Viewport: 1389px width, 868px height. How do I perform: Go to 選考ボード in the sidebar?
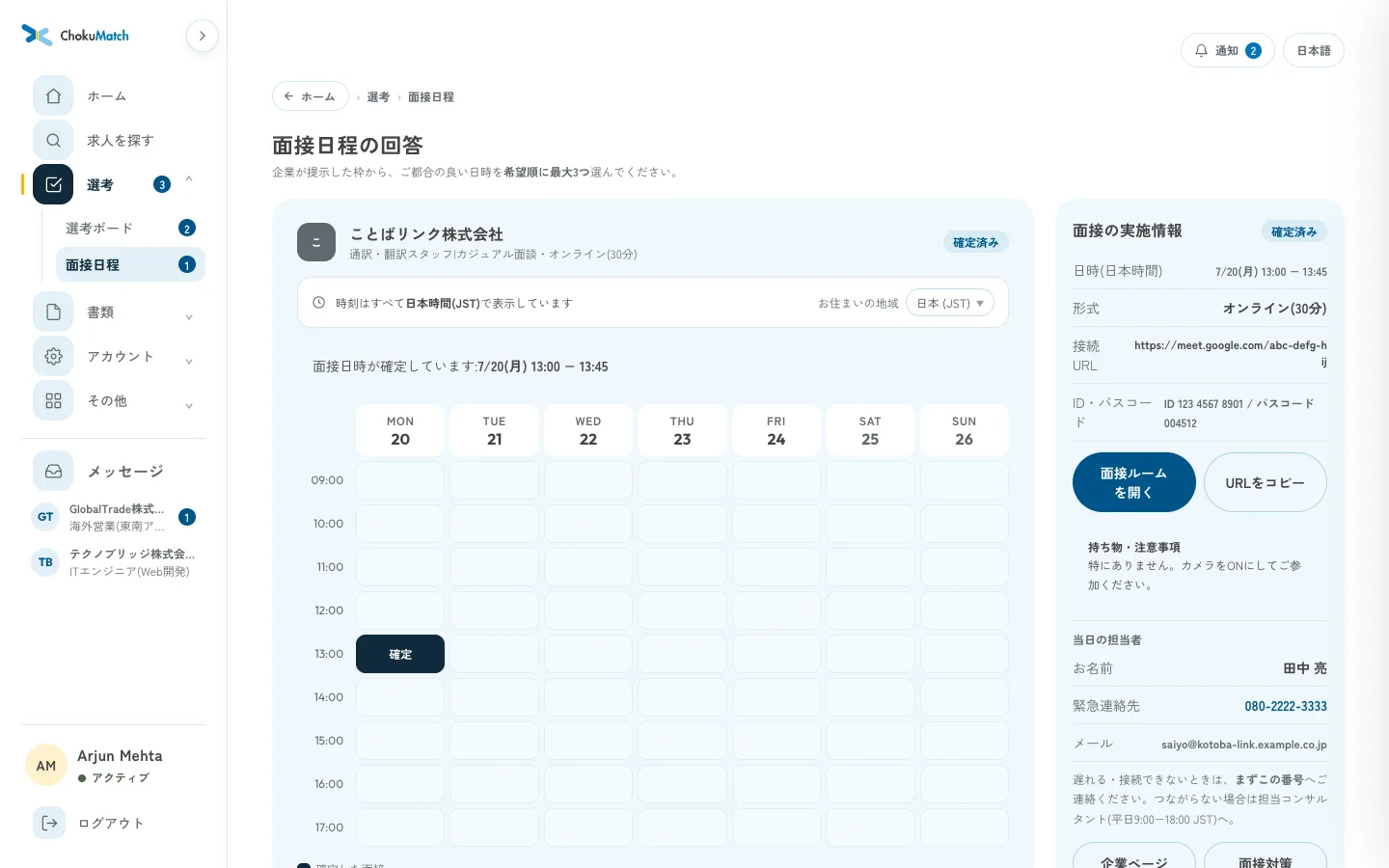(x=130, y=229)
